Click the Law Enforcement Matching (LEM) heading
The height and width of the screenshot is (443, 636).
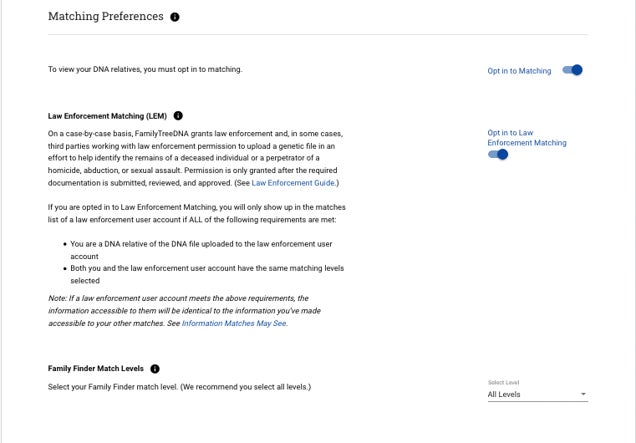point(107,116)
